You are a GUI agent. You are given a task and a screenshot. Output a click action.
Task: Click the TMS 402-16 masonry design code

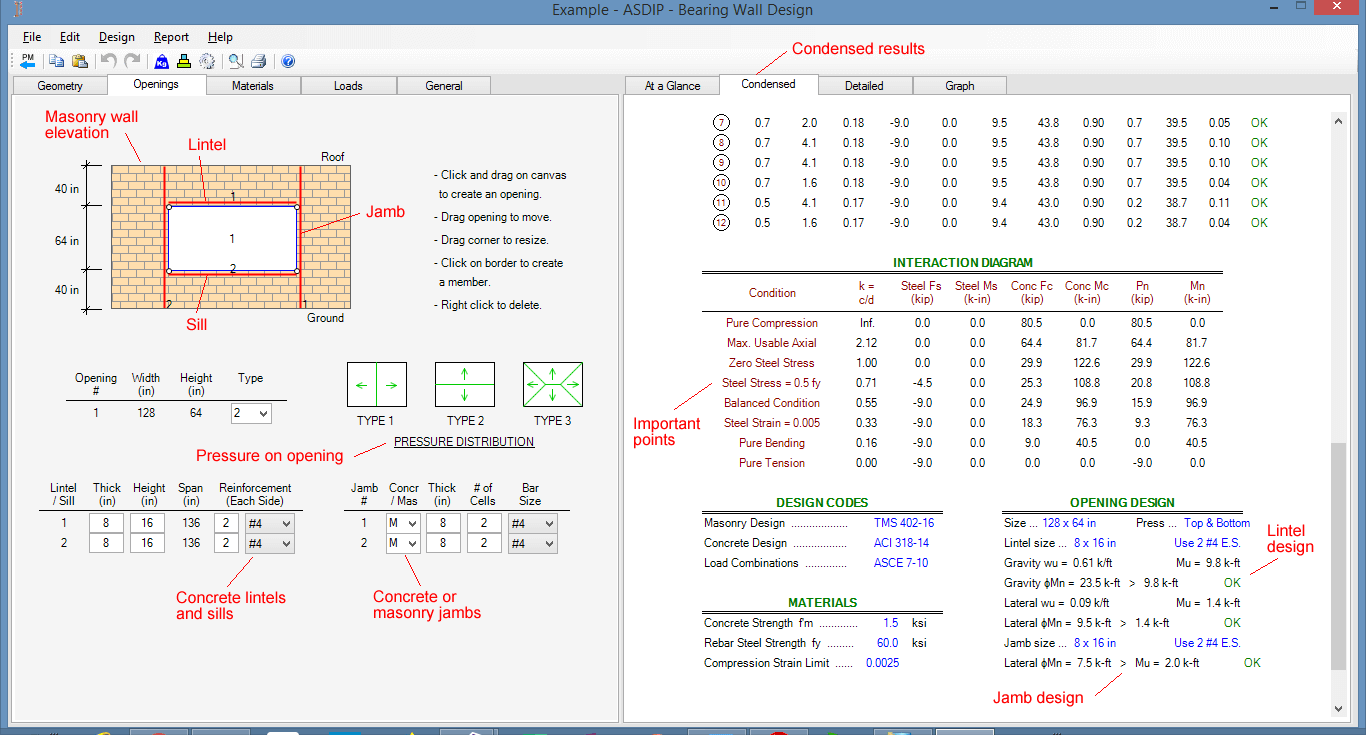coord(904,523)
